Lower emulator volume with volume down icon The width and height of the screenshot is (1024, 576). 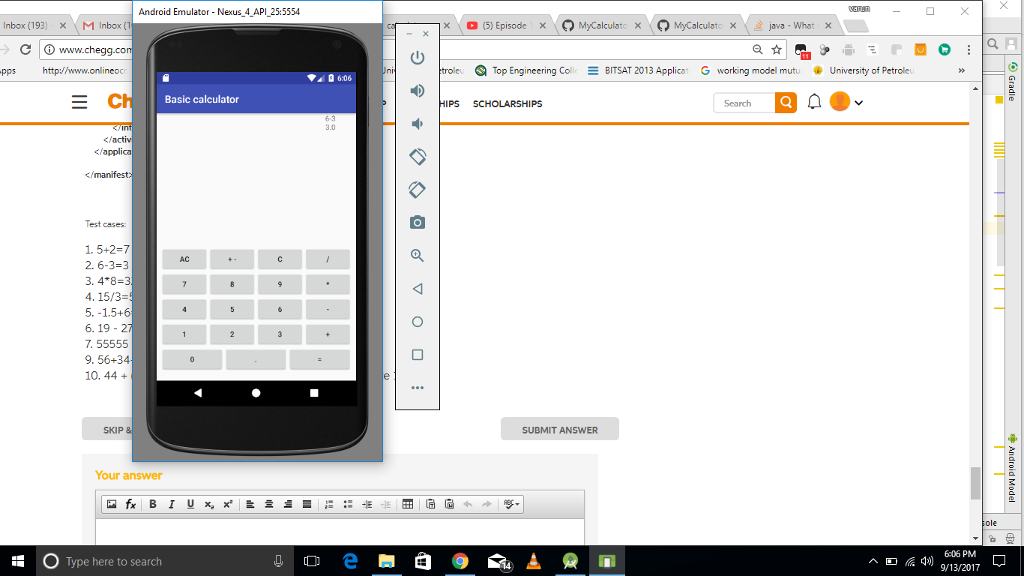point(417,124)
